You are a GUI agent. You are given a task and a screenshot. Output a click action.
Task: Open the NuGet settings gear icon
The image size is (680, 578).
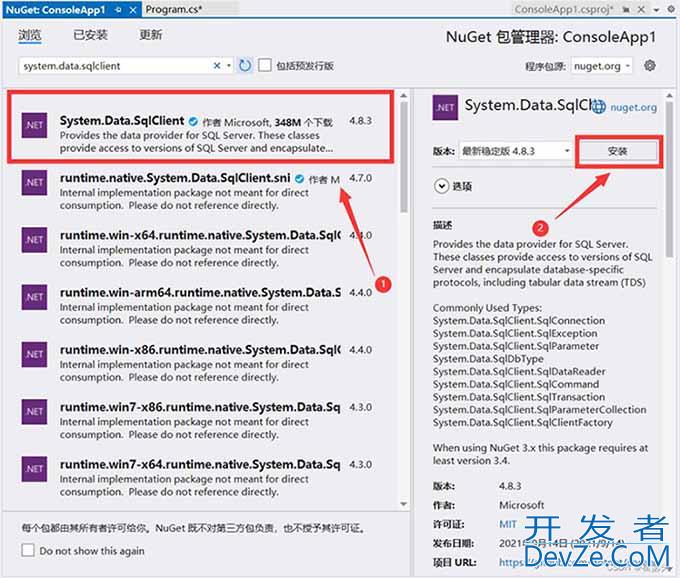tap(649, 65)
